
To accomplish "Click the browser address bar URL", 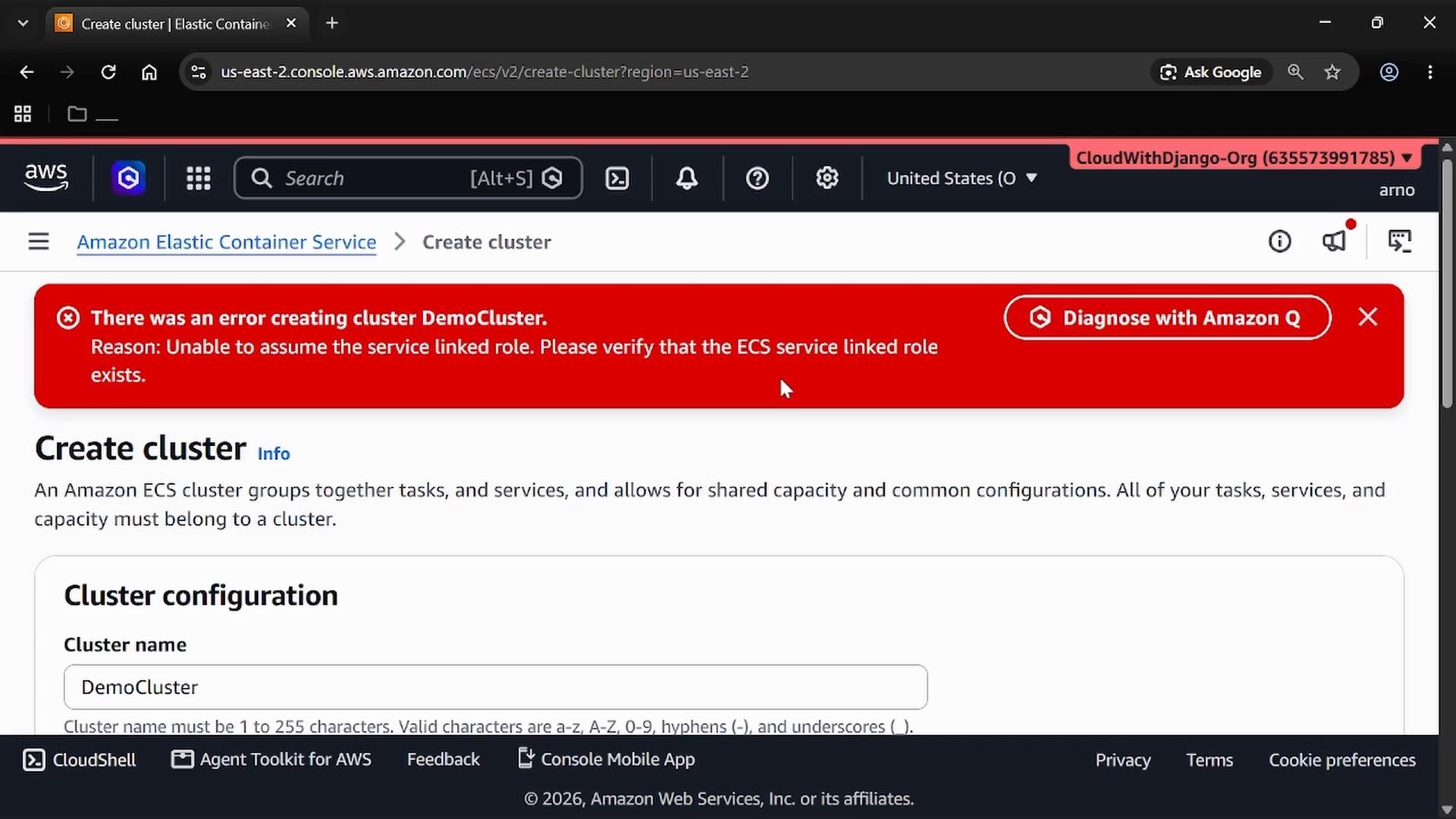I will [485, 72].
